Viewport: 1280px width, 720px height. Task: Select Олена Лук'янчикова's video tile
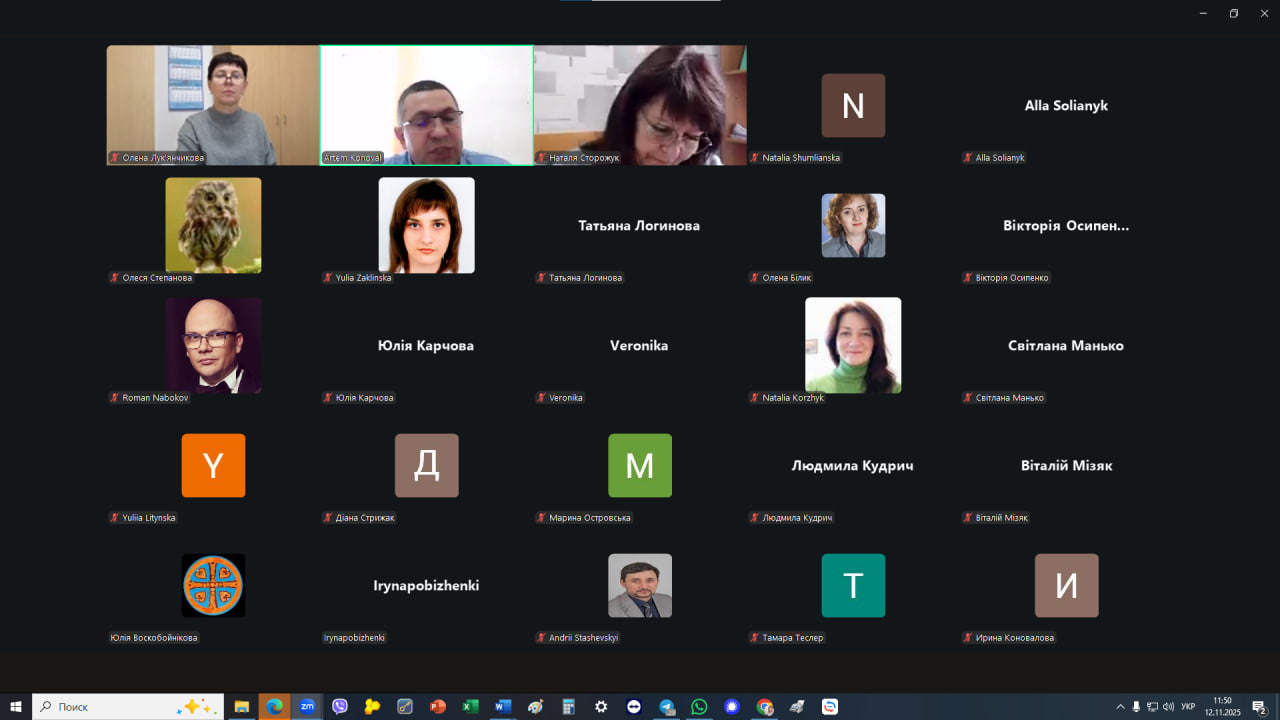213,105
